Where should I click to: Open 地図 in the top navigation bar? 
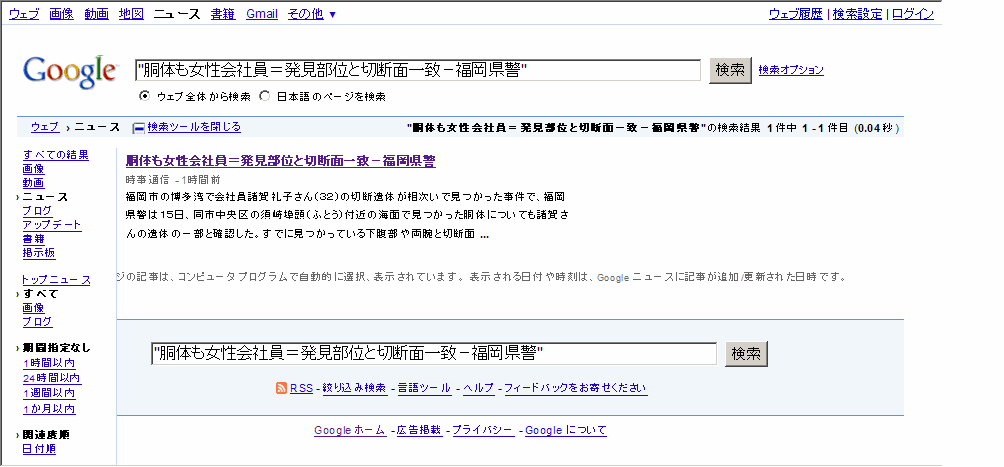click(x=131, y=14)
